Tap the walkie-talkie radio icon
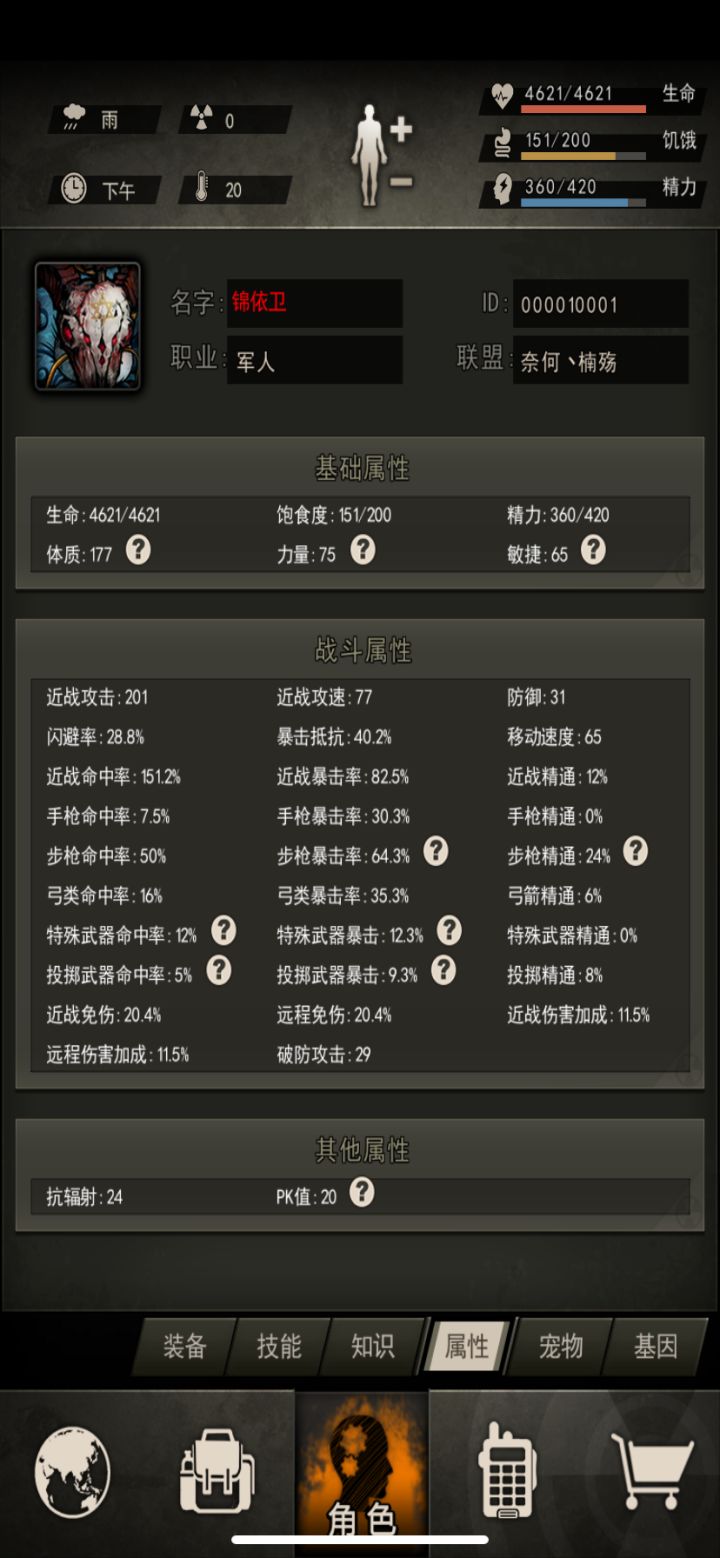Image resolution: width=720 pixels, height=1558 pixels. tap(509, 1470)
